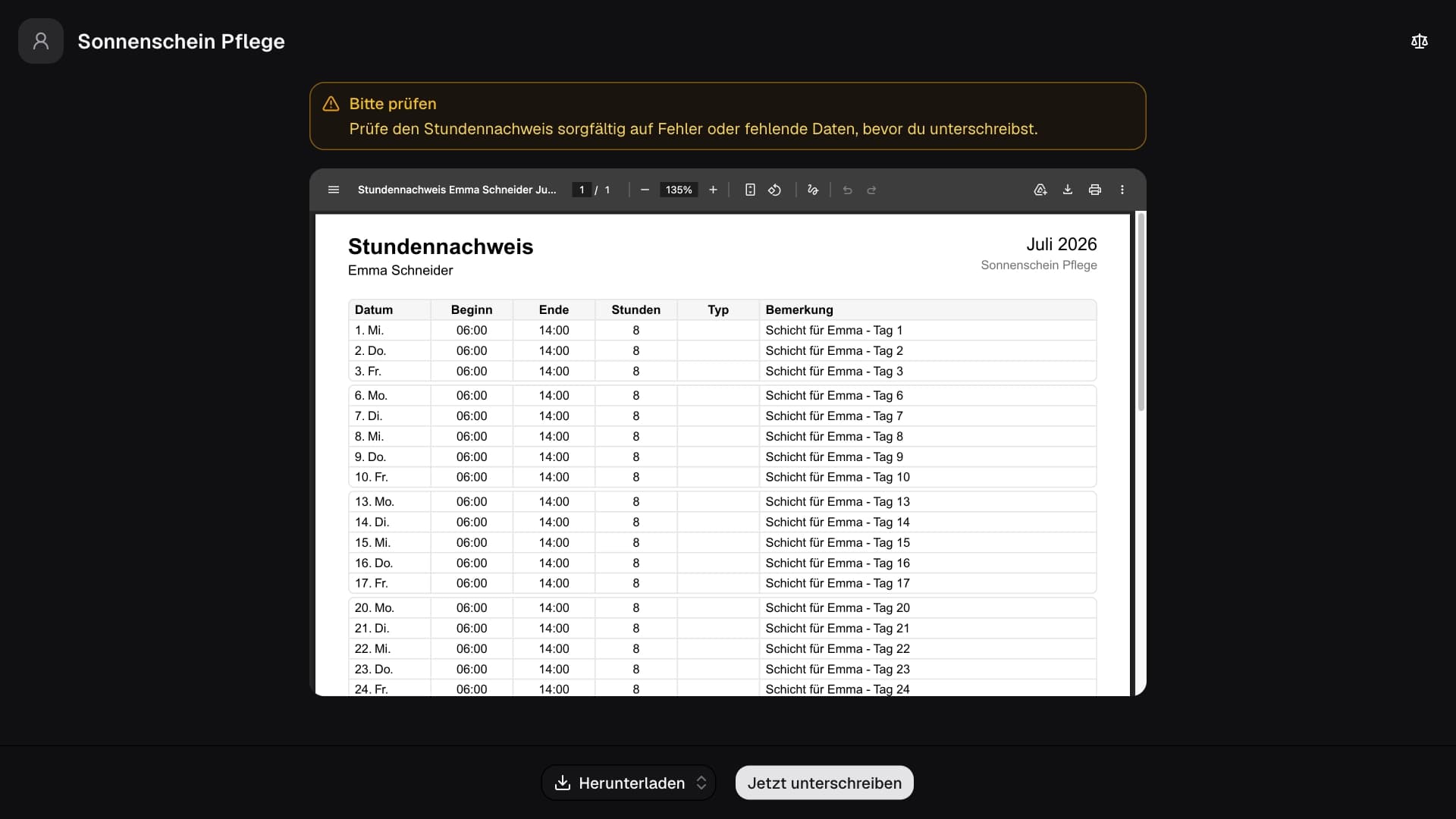Click the Sonnenschein Pflege title
The image size is (1456, 819).
click(181, 41)
